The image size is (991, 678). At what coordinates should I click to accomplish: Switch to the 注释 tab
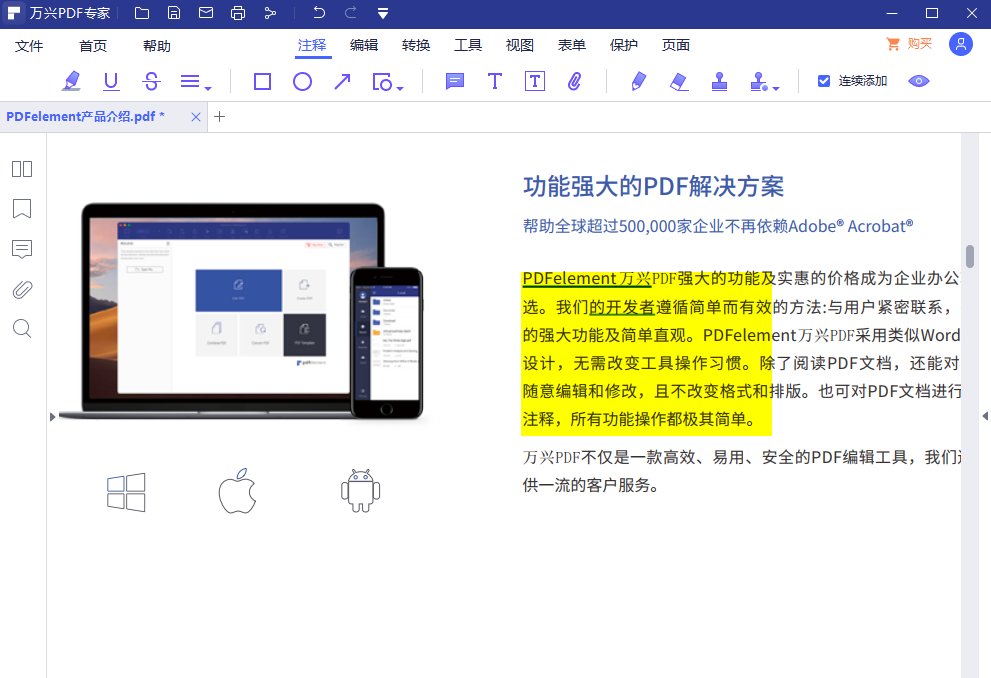pyautogui.click(x=312, y=45)
